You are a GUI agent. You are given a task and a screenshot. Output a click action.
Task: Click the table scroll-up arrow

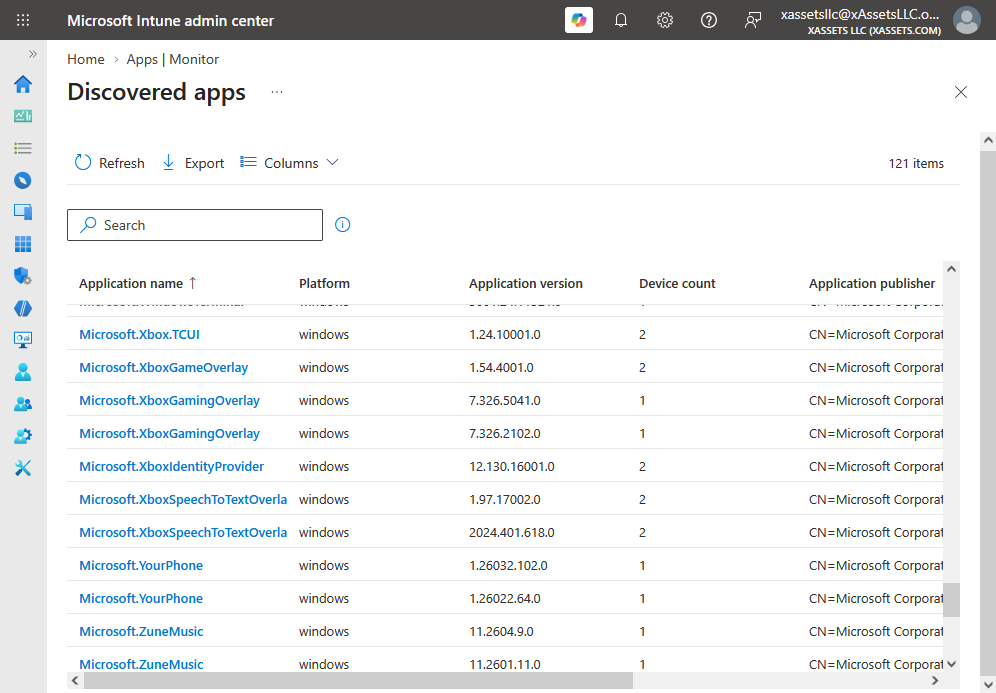click(951, 269)
